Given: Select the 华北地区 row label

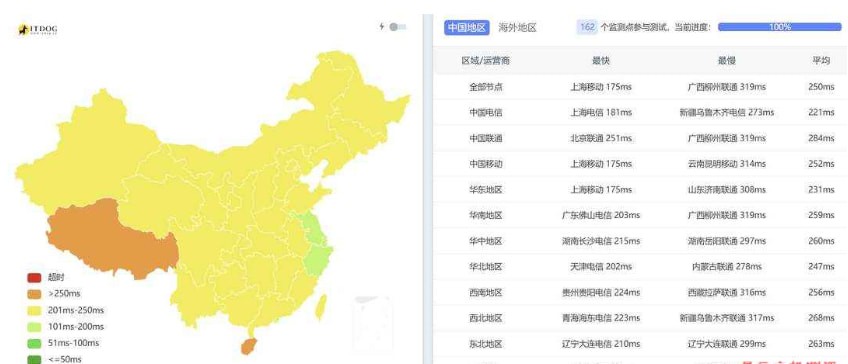Looking at the screenshot, I should coord(486,267).
